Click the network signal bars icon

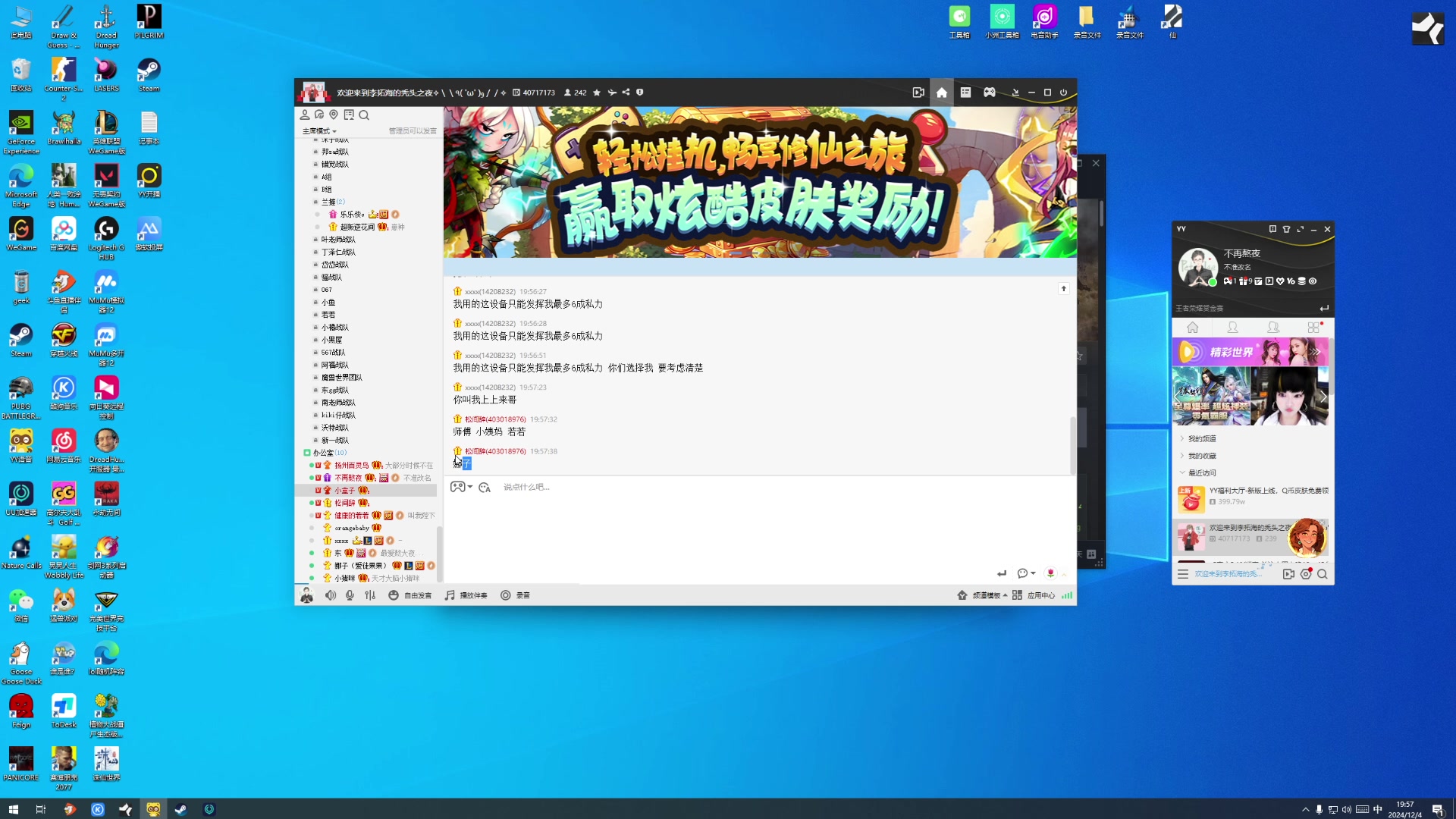(x=1067, y=595)
